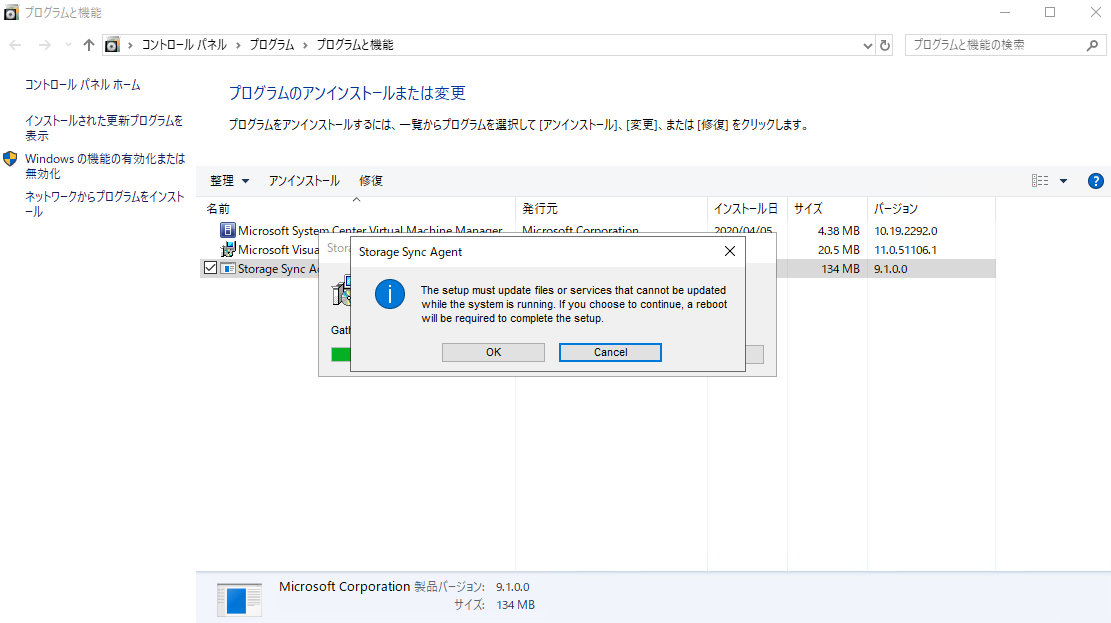
Task: Open help with the blue question mark
Action: (1095, 181)
